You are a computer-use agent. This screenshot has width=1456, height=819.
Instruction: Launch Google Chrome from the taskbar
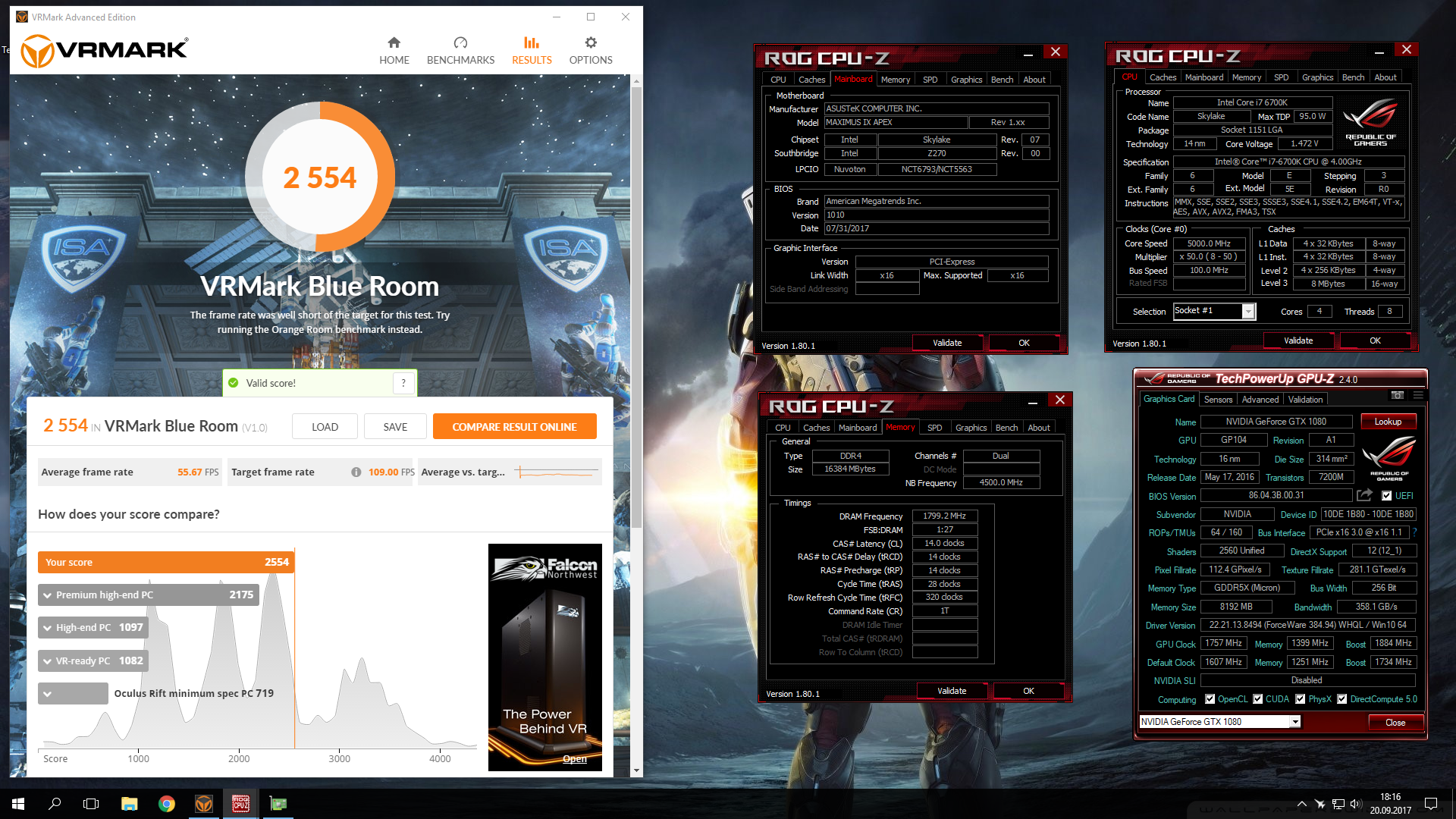[167, 804]
